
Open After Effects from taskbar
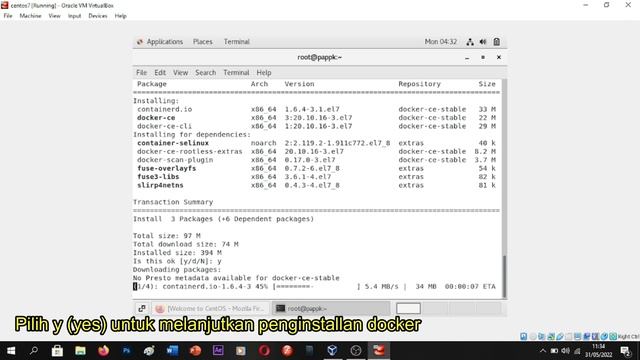[218, 351]
